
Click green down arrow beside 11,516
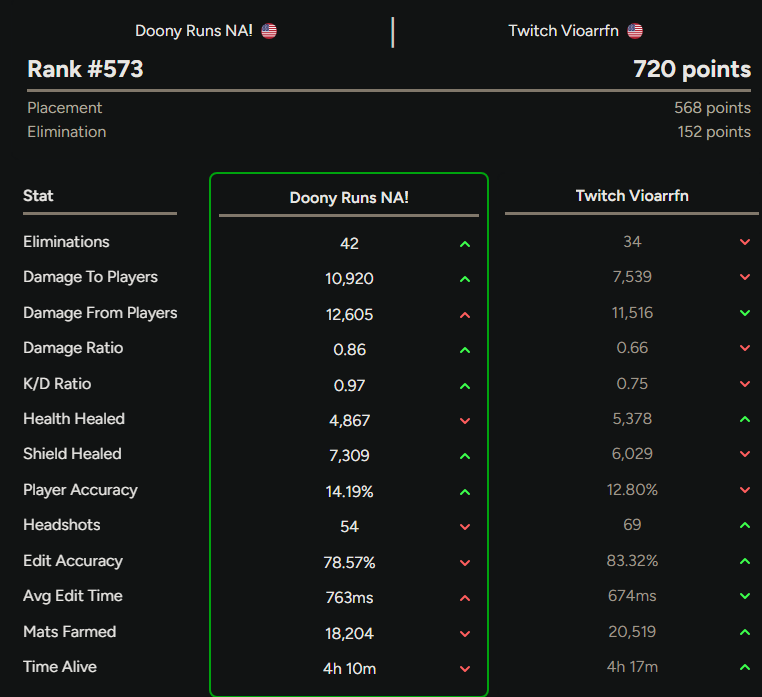(745, 313)
